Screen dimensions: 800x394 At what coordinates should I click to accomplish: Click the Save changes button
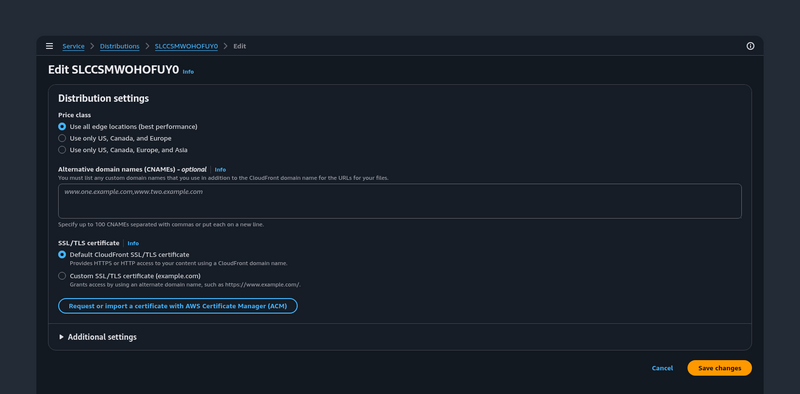point(719,368)
